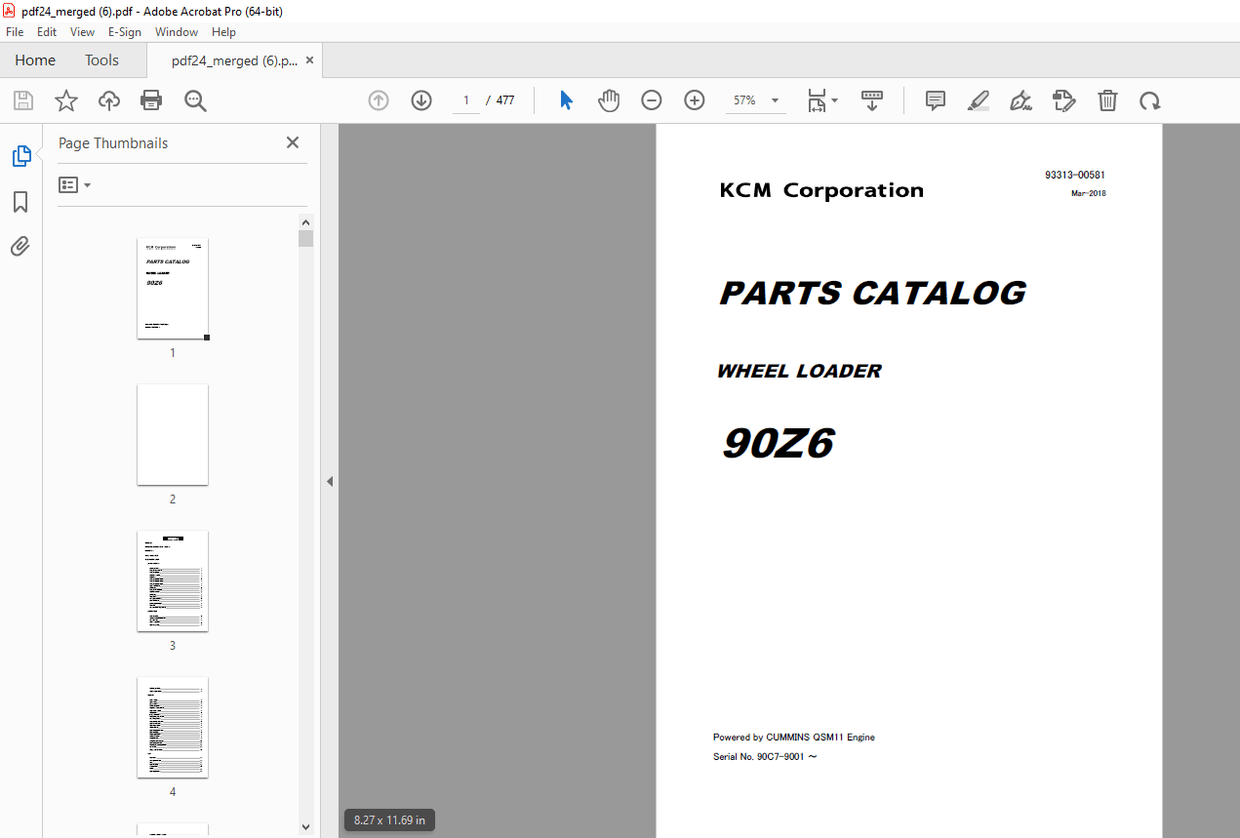This screenshot has height=838, width=1240.
Task: Select the Highlight text tool
Action: coord(978,100)
